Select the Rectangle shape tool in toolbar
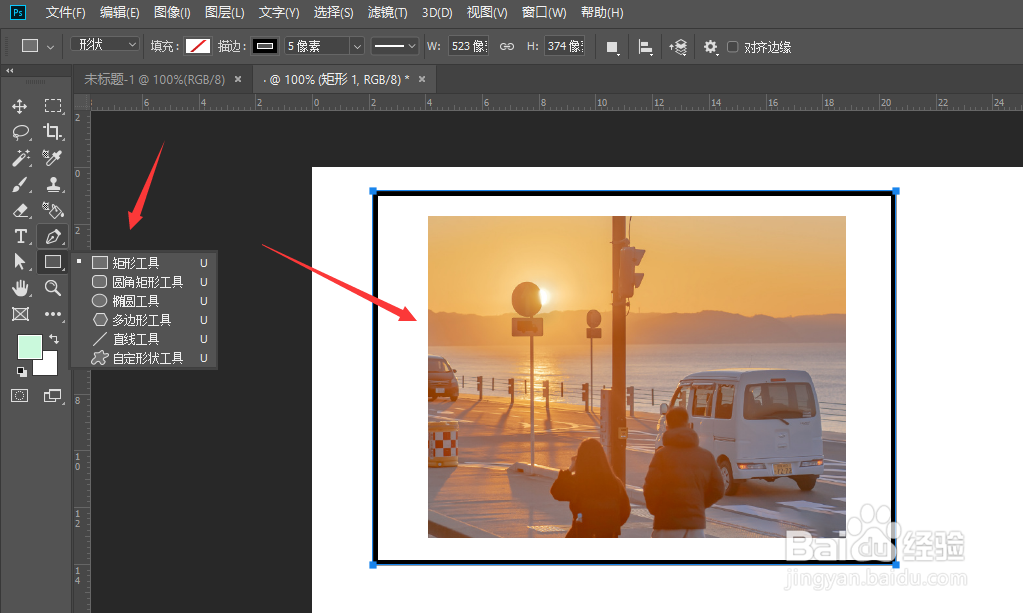Screen dimensions: 1023x613 click(x=53, y=262)
